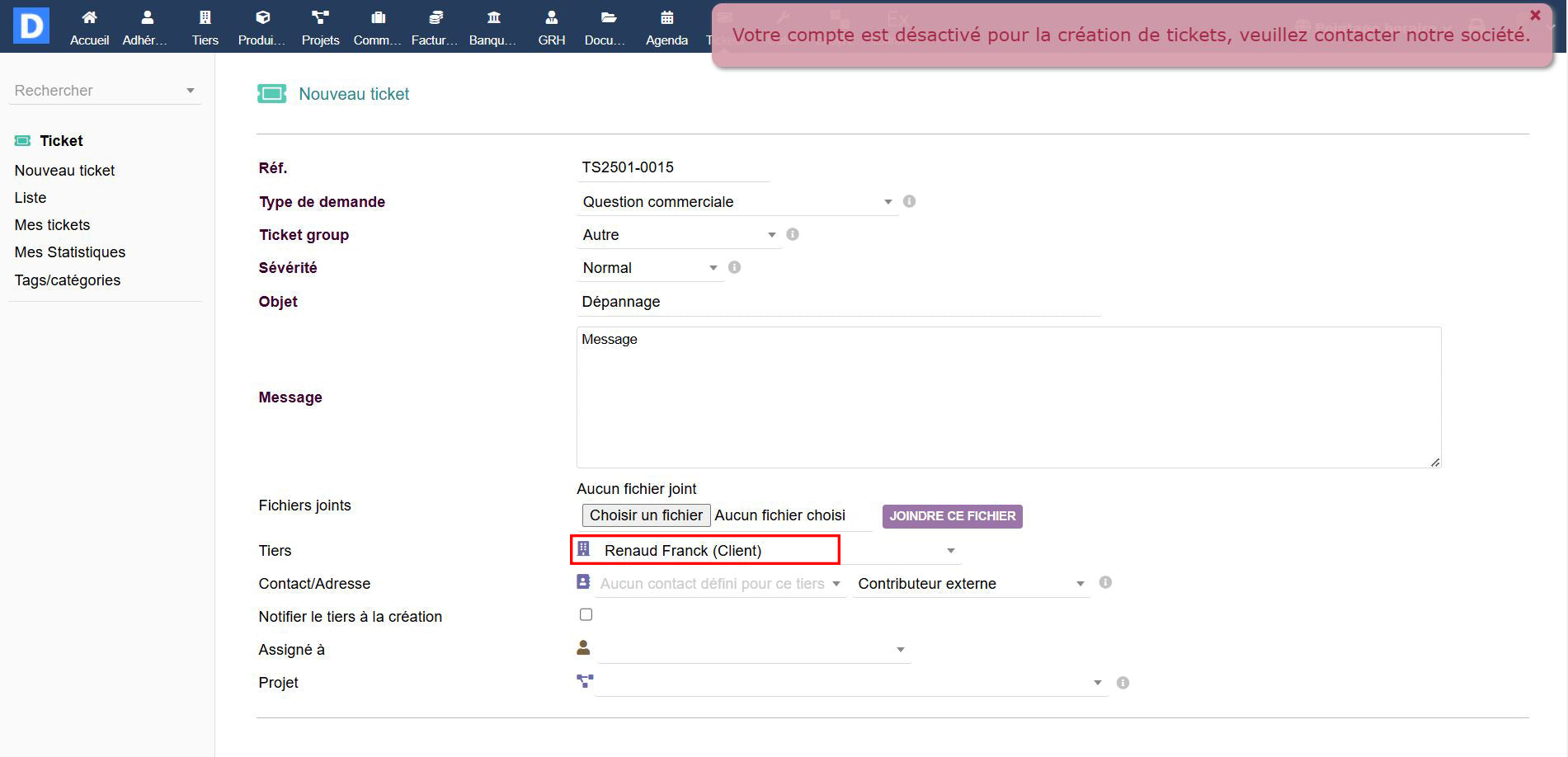
Task: Click Choisir un fichier button
Action: (646, 515)
